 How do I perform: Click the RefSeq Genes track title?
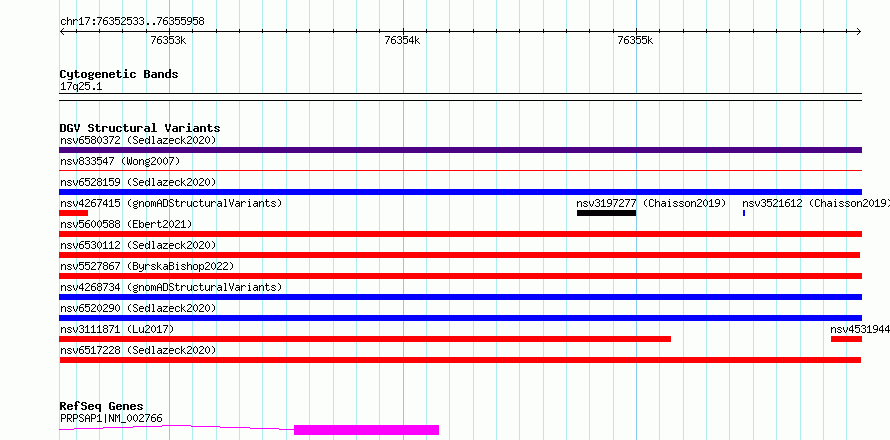(101, 407)
